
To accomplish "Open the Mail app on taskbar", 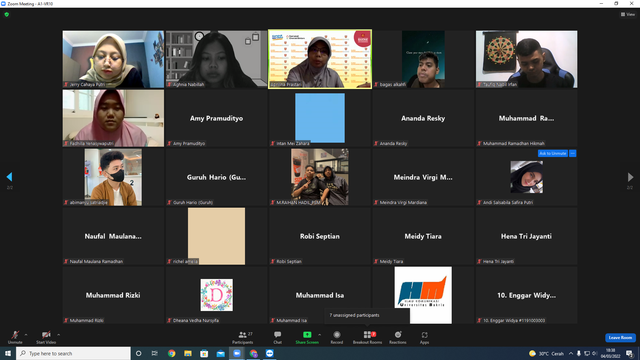I will [x=220, y=353].
